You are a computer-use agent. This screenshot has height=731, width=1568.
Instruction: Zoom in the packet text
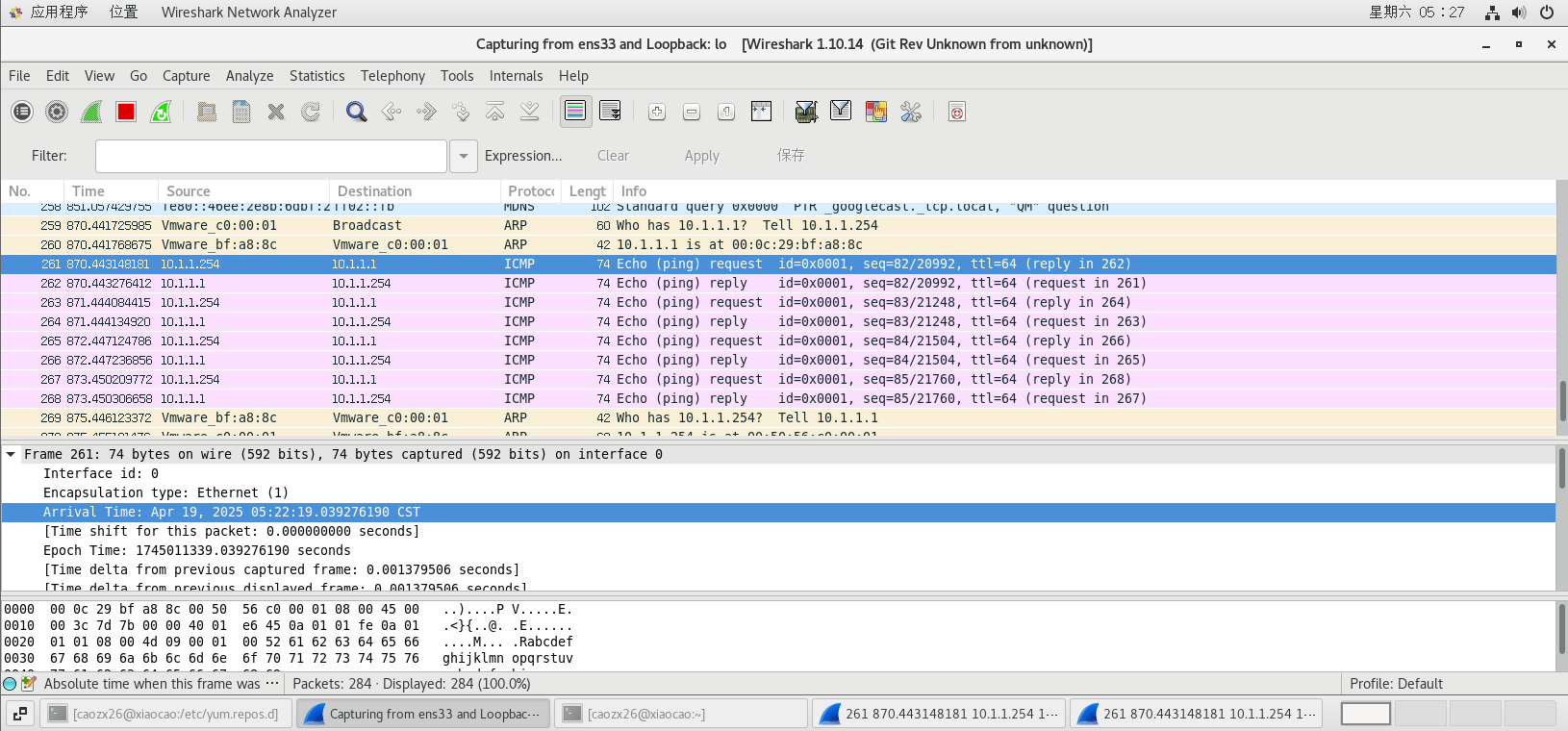click(x=657, y=112)
